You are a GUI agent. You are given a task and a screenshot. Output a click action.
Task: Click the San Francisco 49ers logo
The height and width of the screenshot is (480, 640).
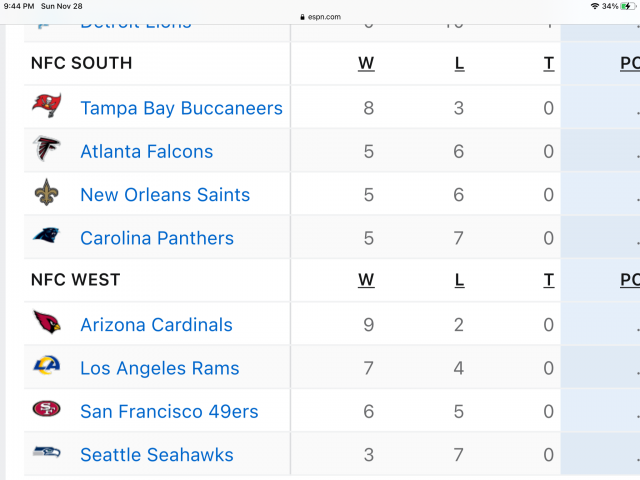[x=46, y=410]
